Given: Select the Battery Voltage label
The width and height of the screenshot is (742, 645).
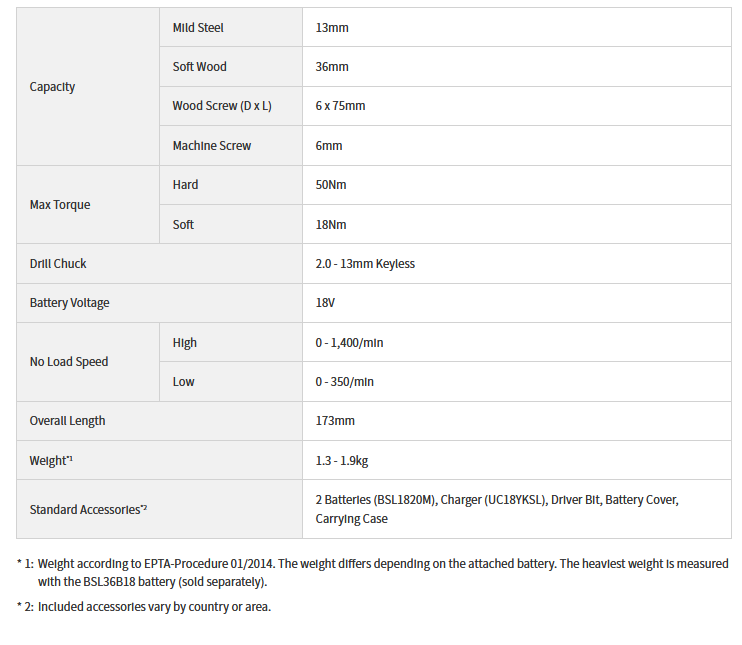Looking at the screenshot, I should [x=70, y=303].
